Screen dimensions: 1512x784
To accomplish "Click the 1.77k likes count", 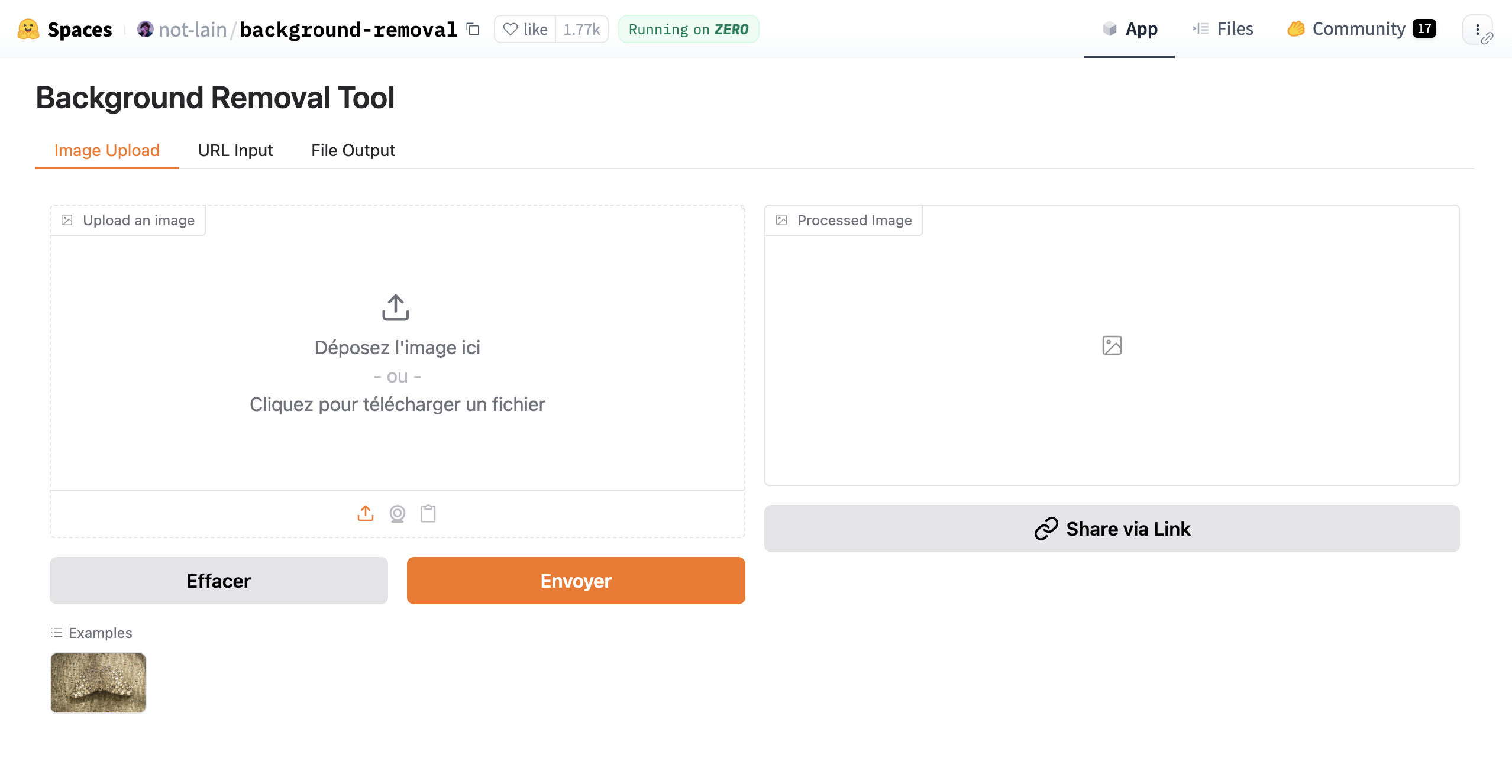I will tap(581, 29).
